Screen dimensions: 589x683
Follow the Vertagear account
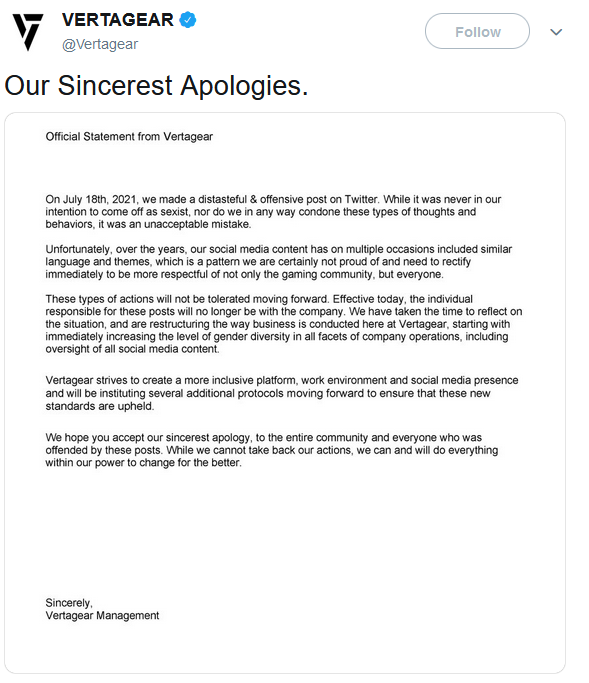[x=477, y=31]
